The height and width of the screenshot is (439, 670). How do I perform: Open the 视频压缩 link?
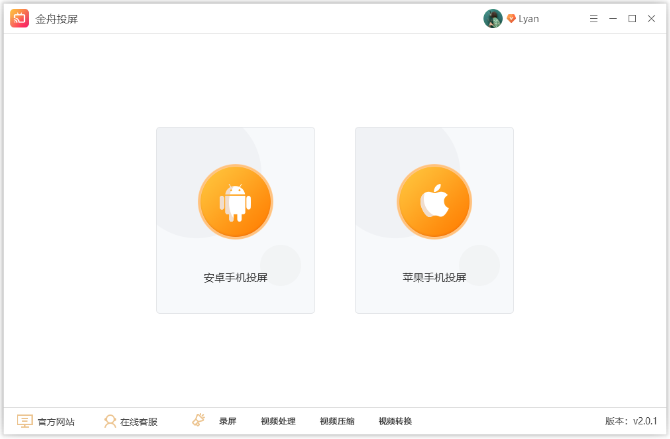[337, 421]
